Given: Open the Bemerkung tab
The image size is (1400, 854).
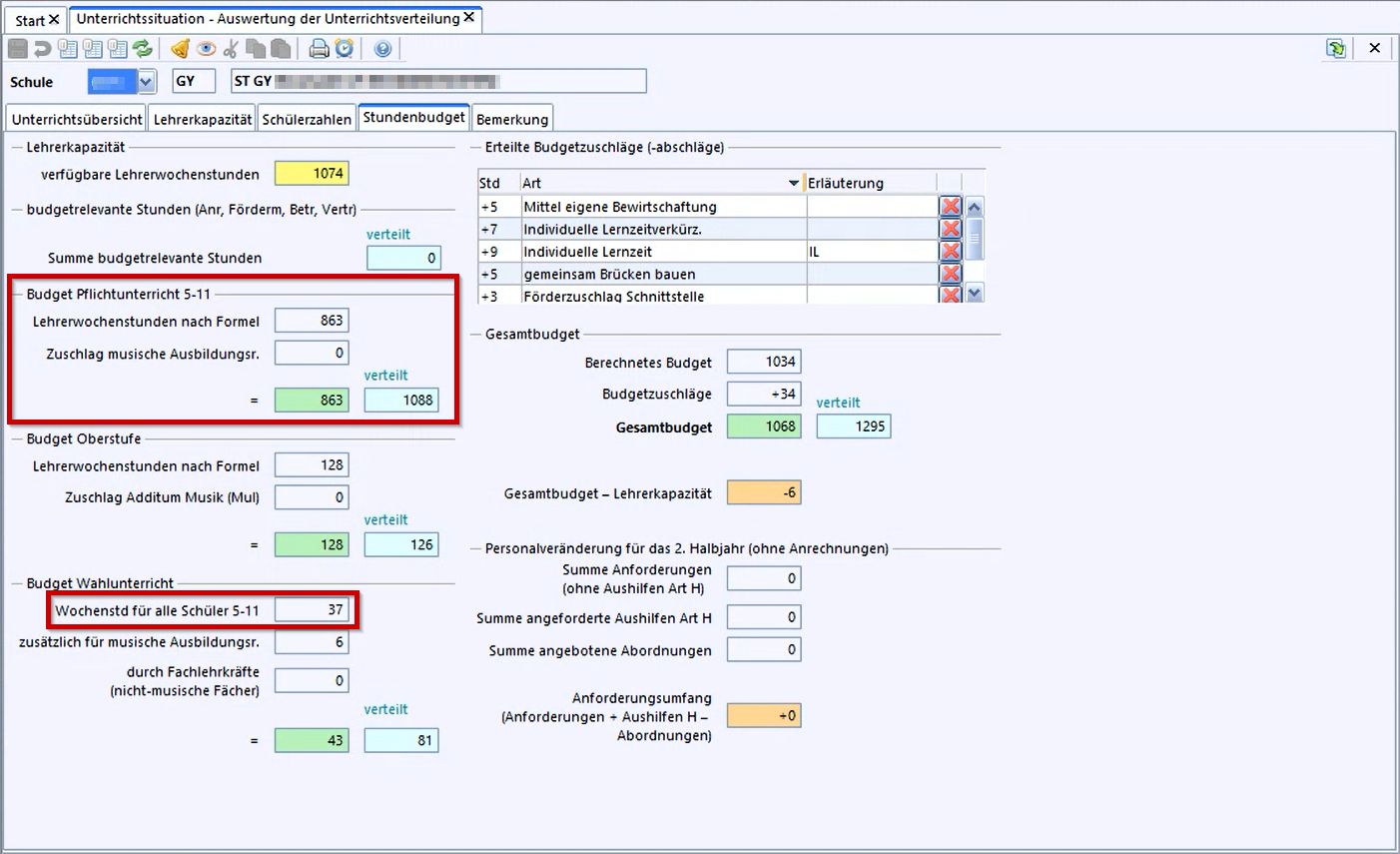Looking at the screenshot, I should (512, 119).
